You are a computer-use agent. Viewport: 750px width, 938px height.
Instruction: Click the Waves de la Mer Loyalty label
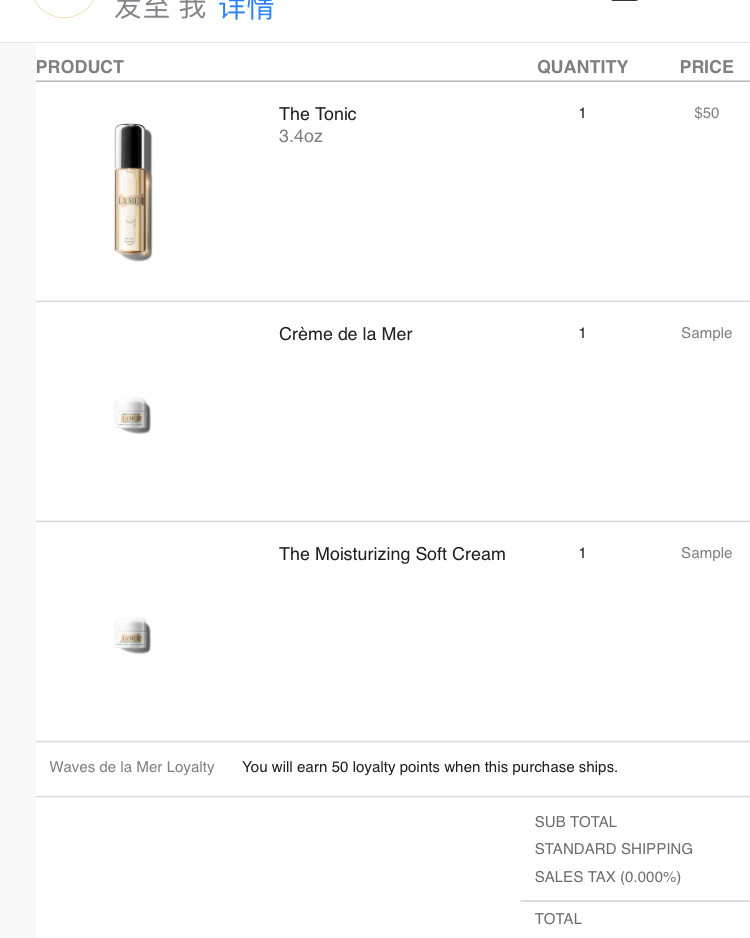(132, 767)
